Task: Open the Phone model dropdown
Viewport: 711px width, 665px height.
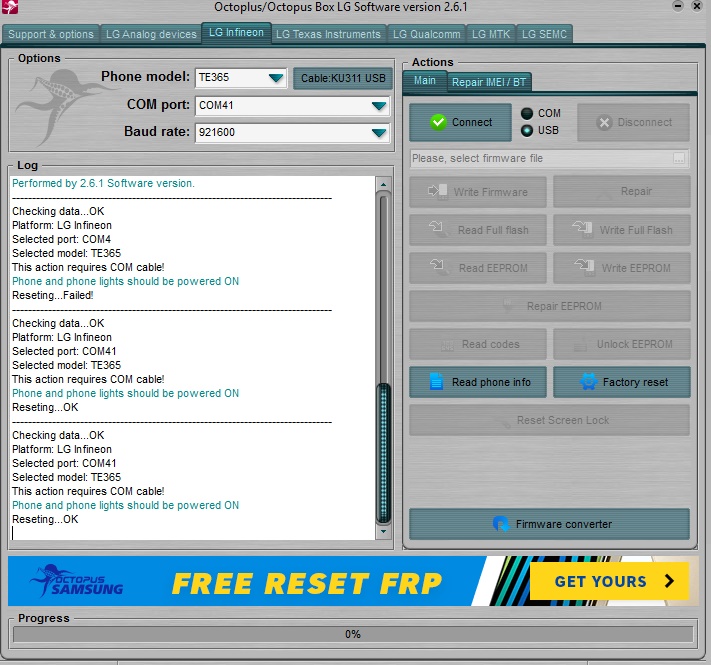Action: pos(275,78)
